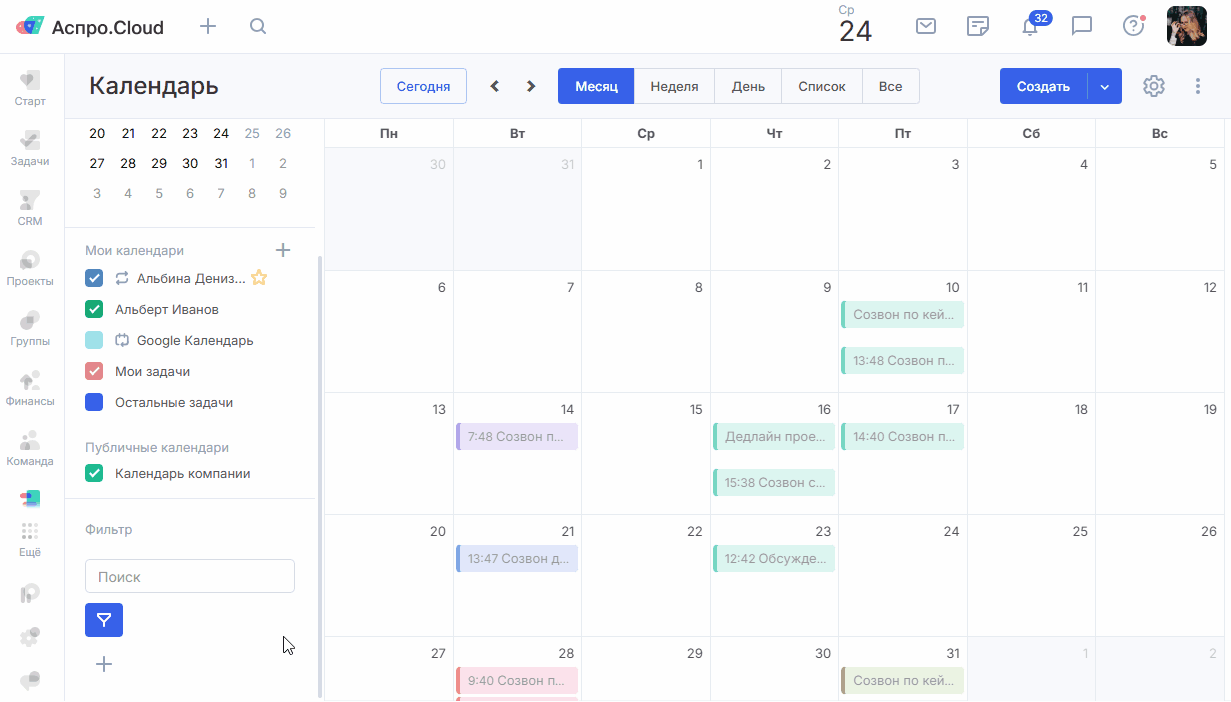The height and width of the screenshot is (702, 1231).
Task: Click the Сегодня button
Action: (423, 86)
